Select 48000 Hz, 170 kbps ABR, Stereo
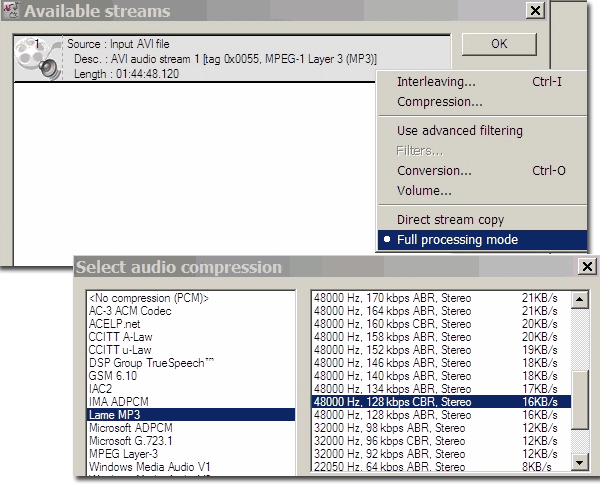 441,298
